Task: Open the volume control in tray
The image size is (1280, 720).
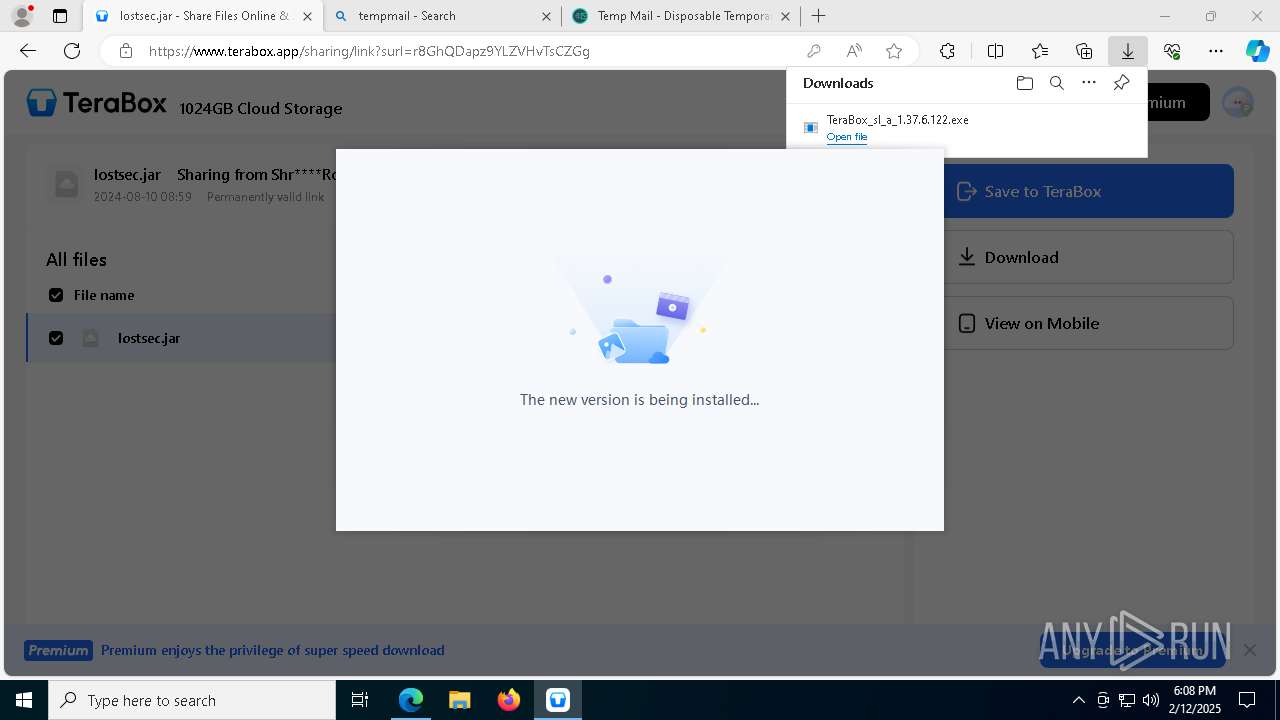Action: tap(1151, 700)
